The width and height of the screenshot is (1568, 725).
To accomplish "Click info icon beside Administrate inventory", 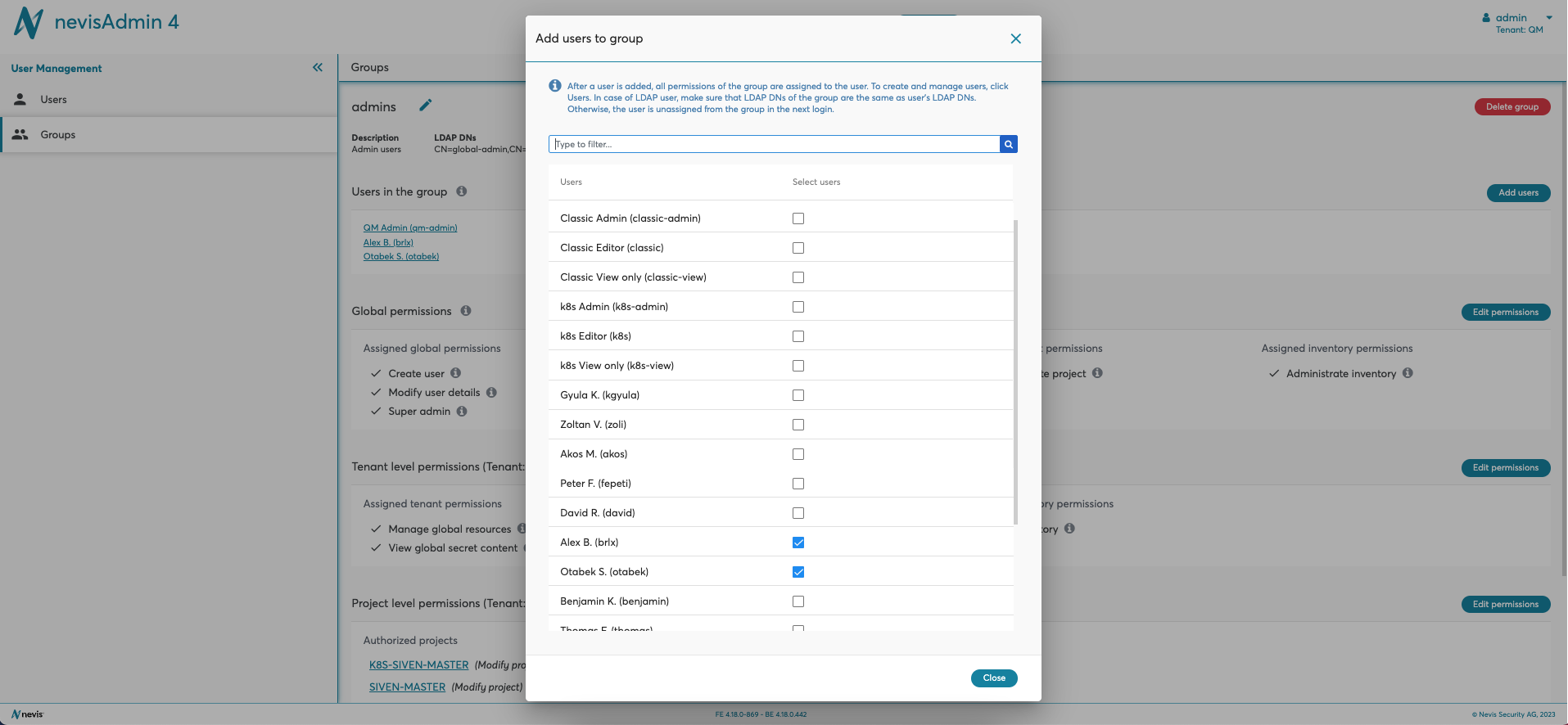I will click(1408, 373).
